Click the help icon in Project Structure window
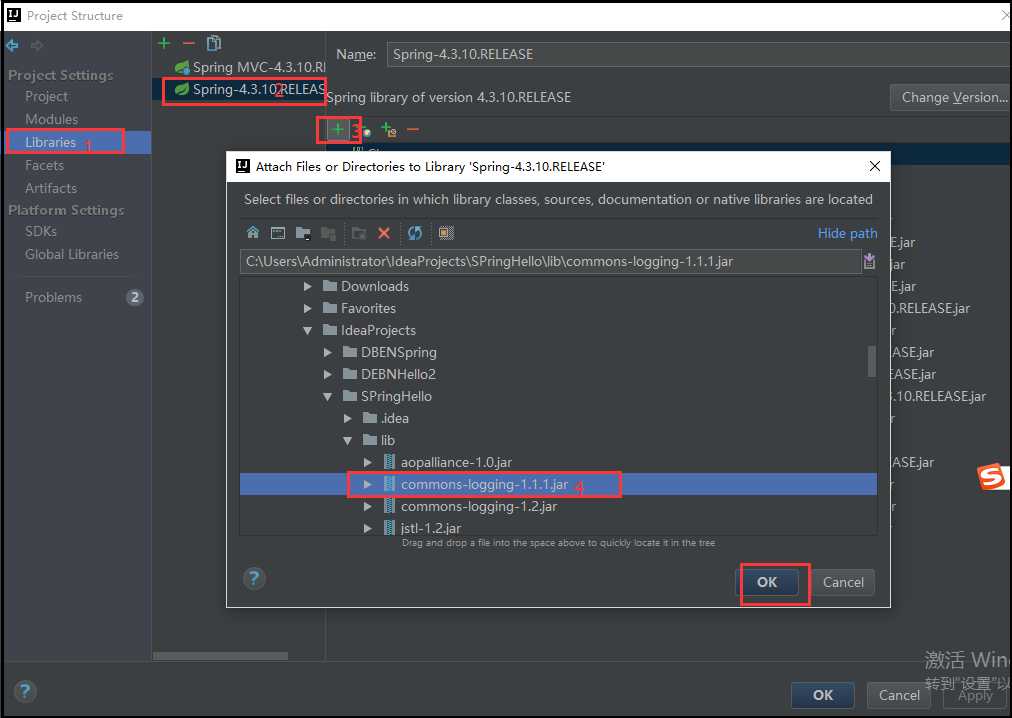Viewport: 1012px width, 718px height. (x=25, y=692)
